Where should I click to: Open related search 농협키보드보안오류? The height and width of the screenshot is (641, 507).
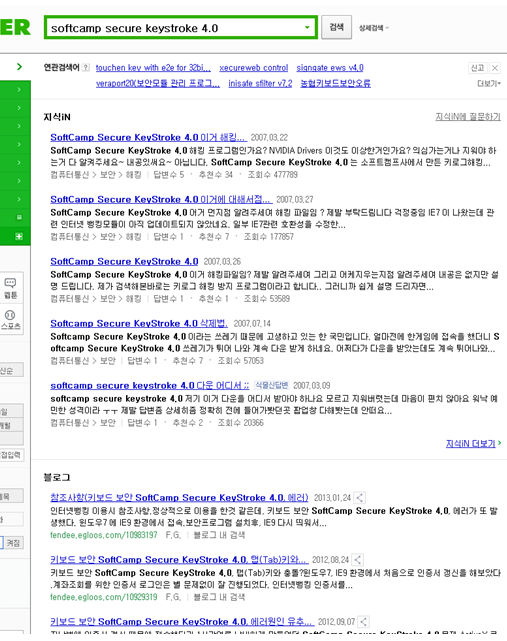coord(335,83)
